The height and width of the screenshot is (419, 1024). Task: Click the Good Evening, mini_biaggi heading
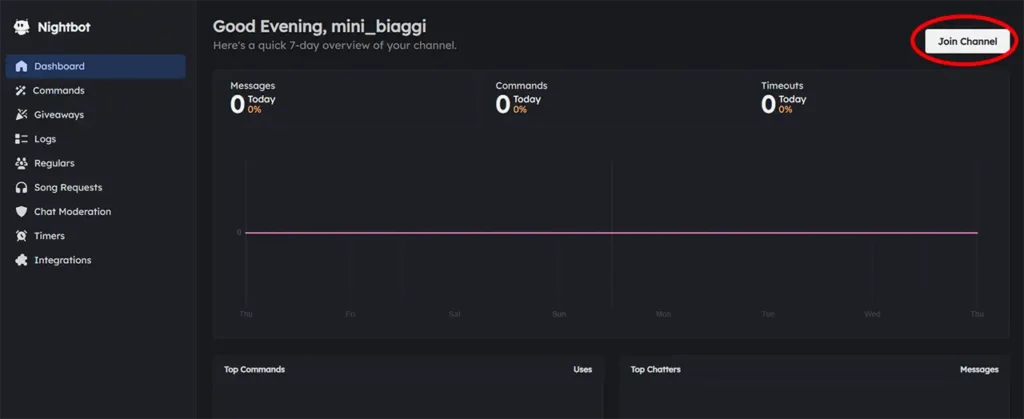[x=320, y=26]
